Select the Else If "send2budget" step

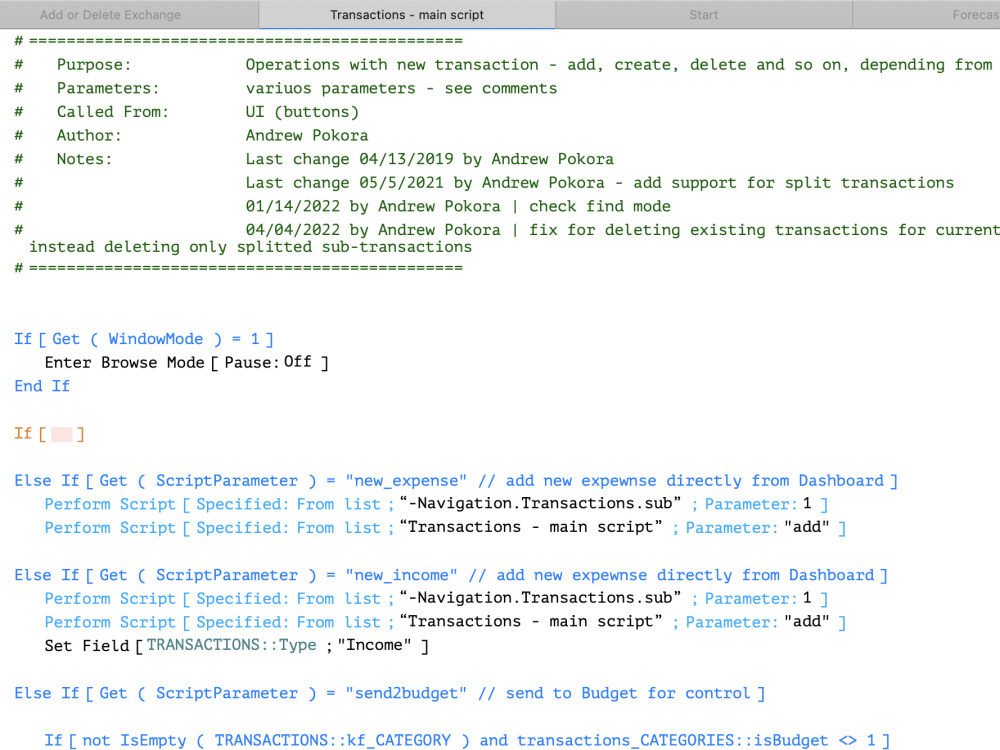(390, 693)
